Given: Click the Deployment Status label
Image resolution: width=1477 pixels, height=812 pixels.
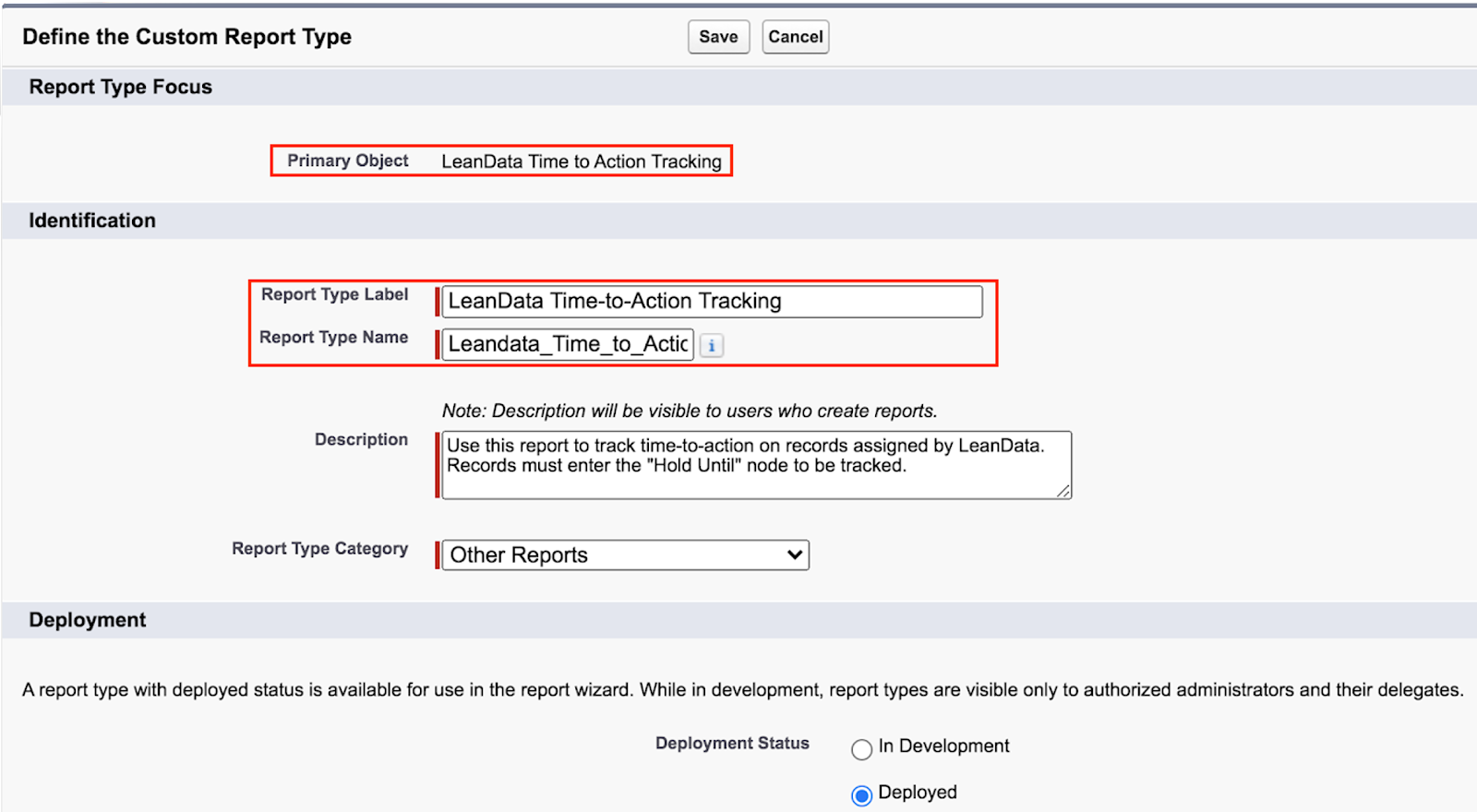Looking at the screenshot, I should click(732, 744).
